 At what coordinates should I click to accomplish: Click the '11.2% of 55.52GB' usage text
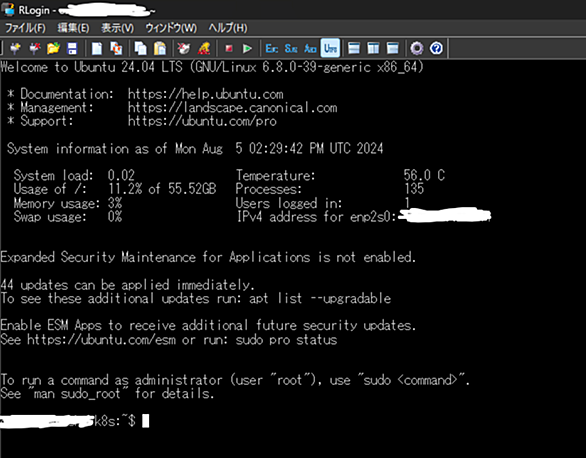162,189
